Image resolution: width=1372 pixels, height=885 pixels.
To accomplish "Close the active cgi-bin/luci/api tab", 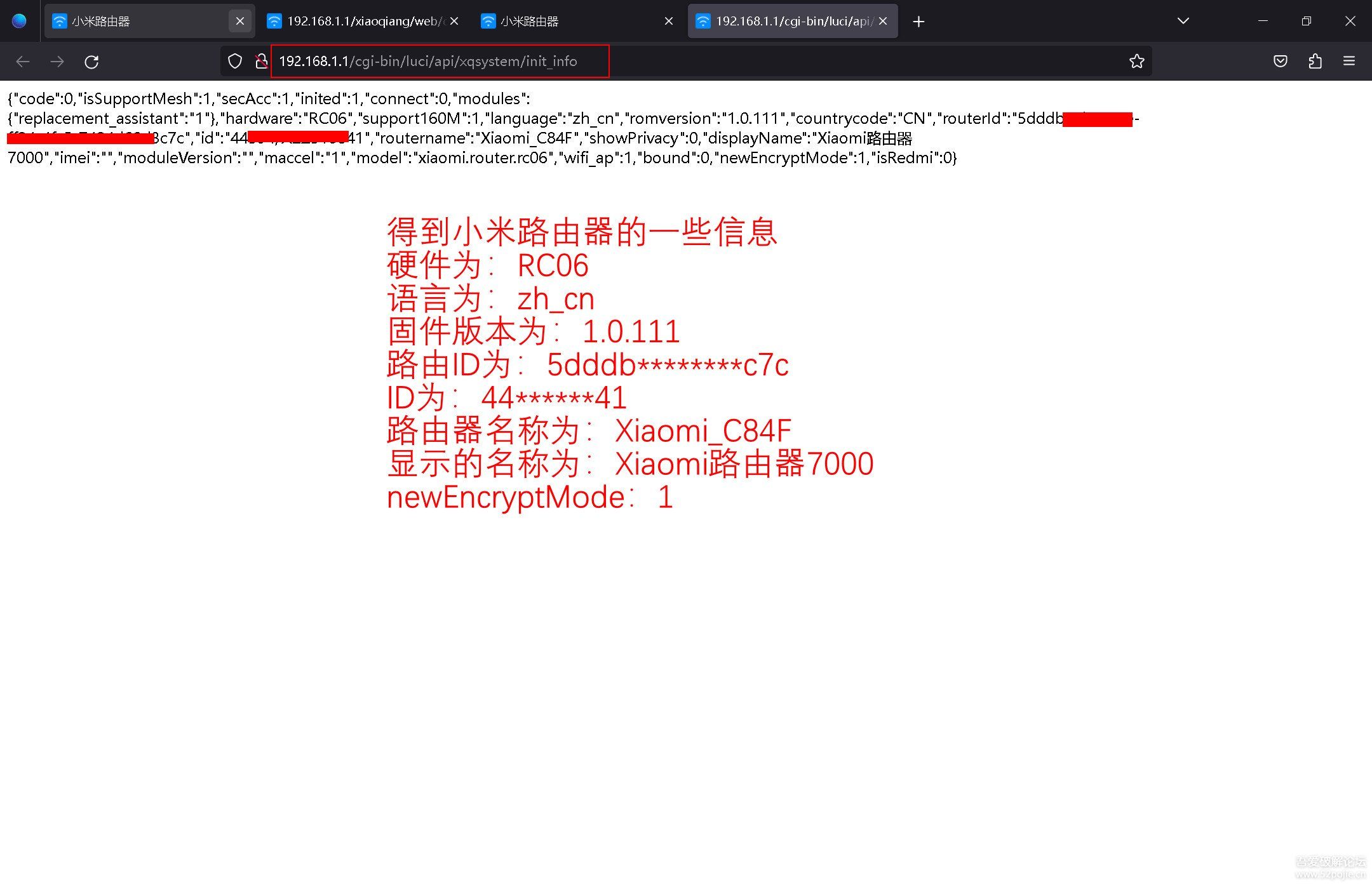I will (883, 21).
